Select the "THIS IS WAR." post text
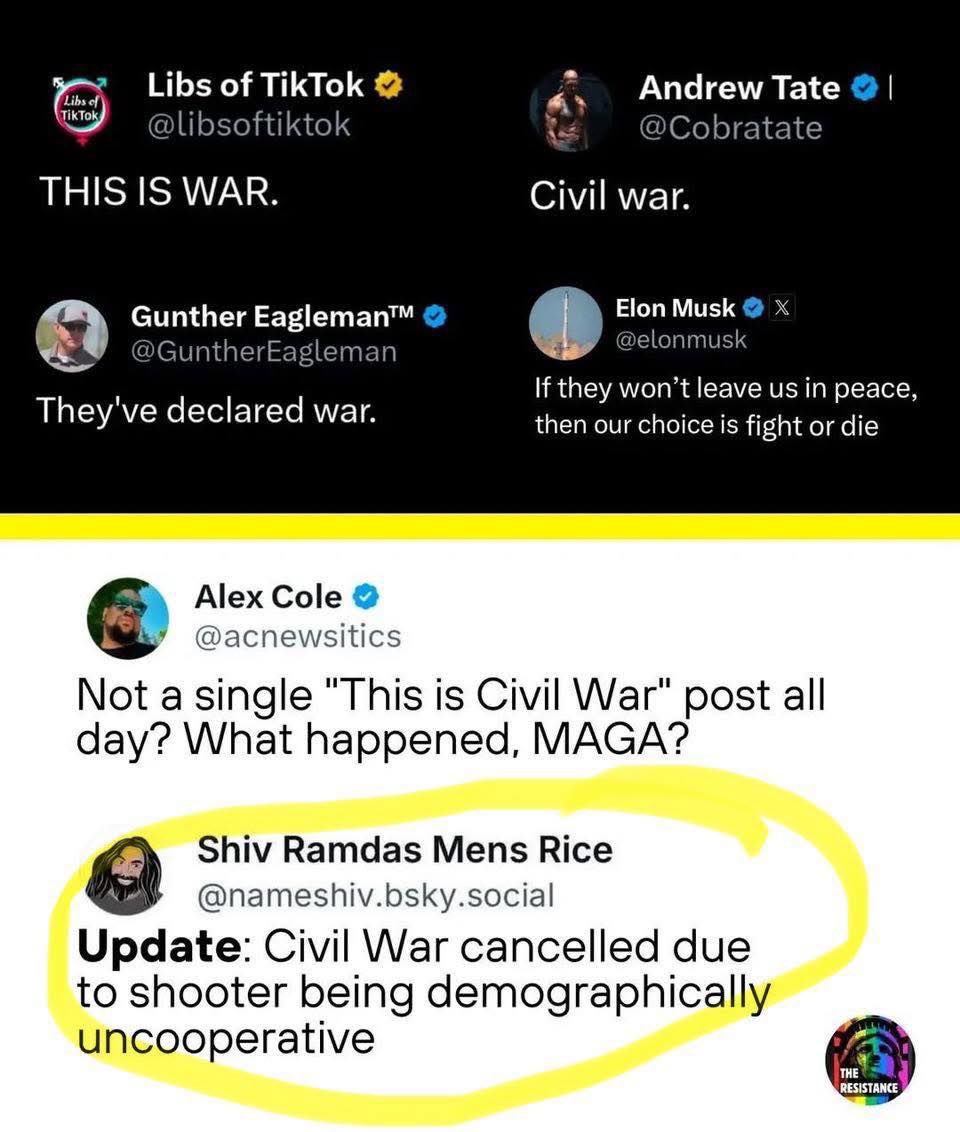The image size is (960, 1132). [x=160, y=192]
